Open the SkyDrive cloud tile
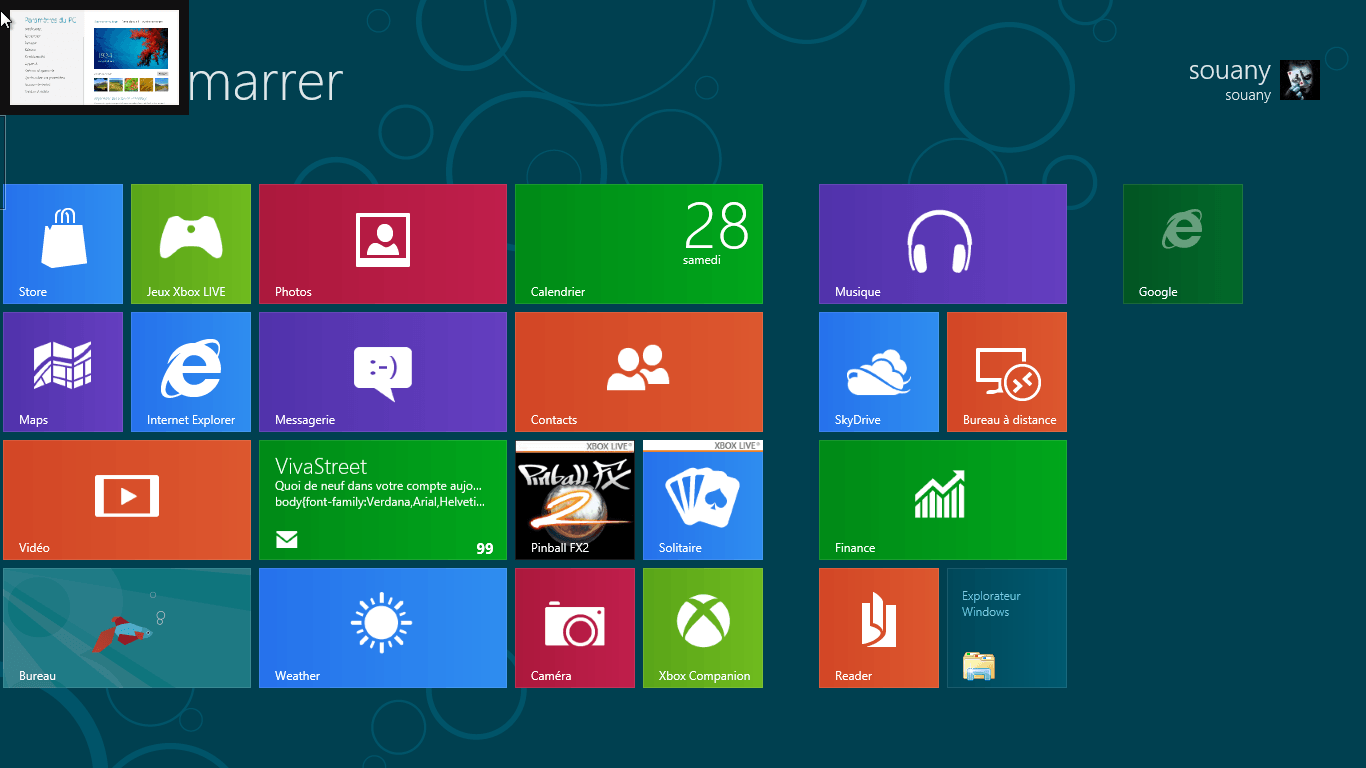1366x768 pixels. tap(879, 372)
